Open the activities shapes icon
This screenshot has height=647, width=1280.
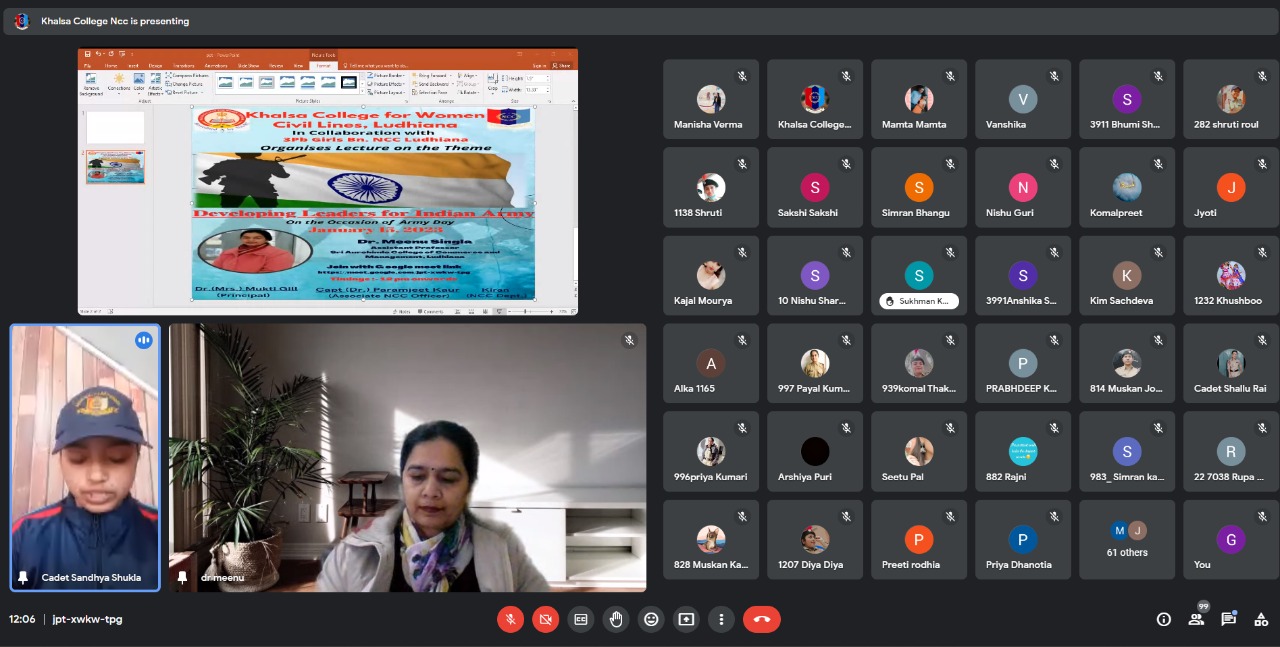click(x=1260, y=619)
